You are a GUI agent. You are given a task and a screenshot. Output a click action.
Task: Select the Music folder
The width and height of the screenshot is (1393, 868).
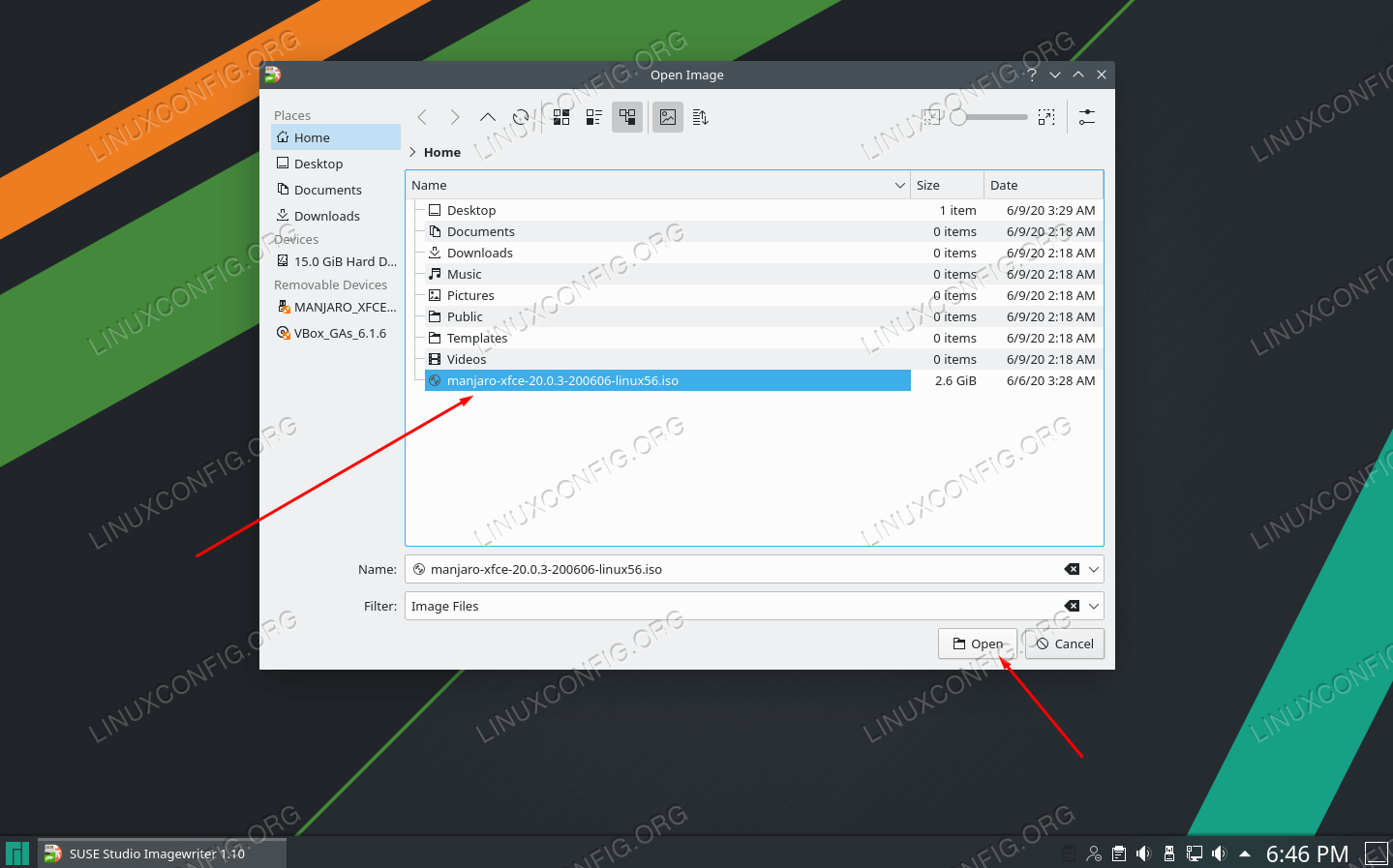click(x=667, y=274)
